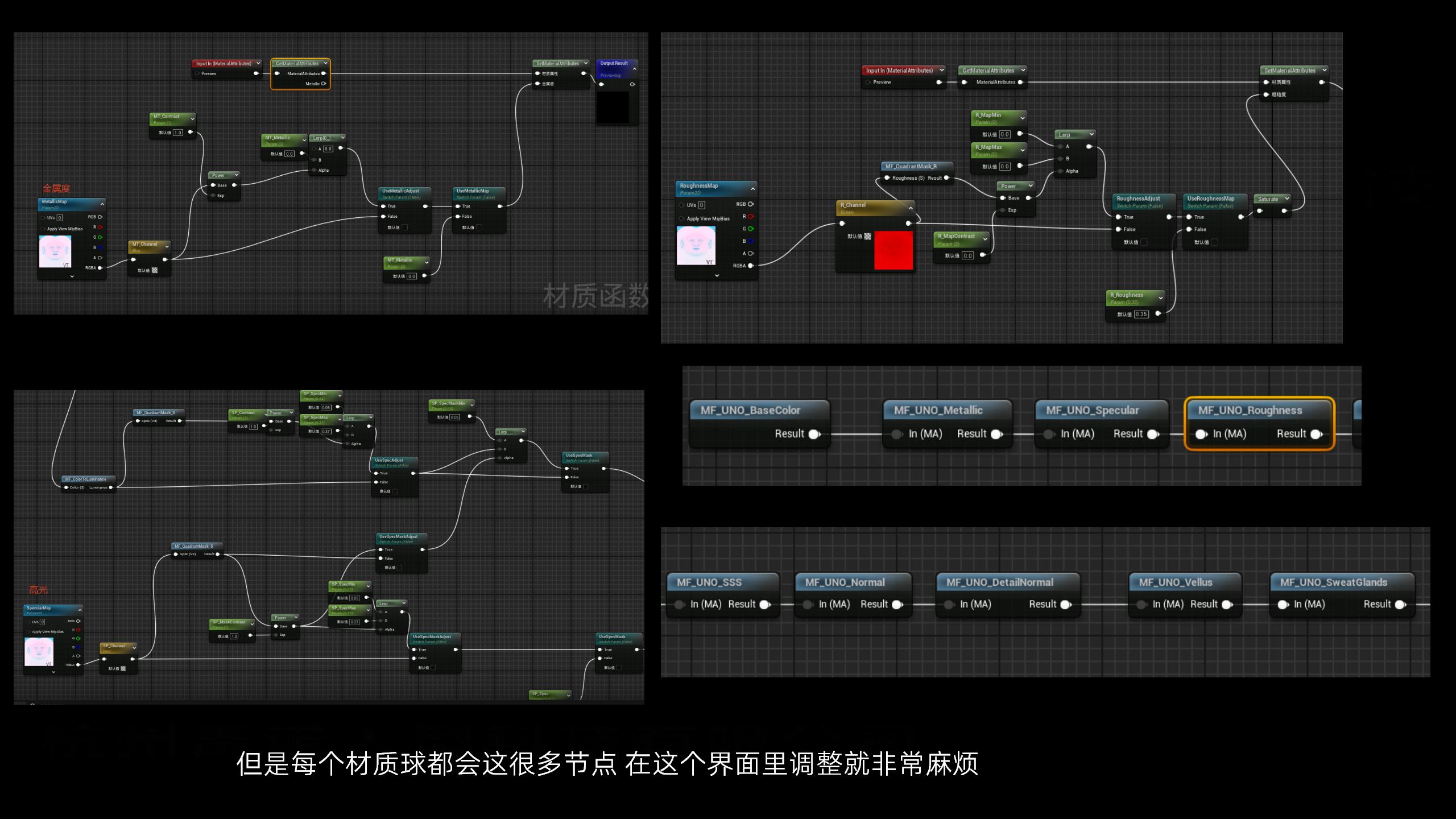Click the True input pin of UseMetallicAdjust
Screen dimensions: 1456x819
(383, 206)
